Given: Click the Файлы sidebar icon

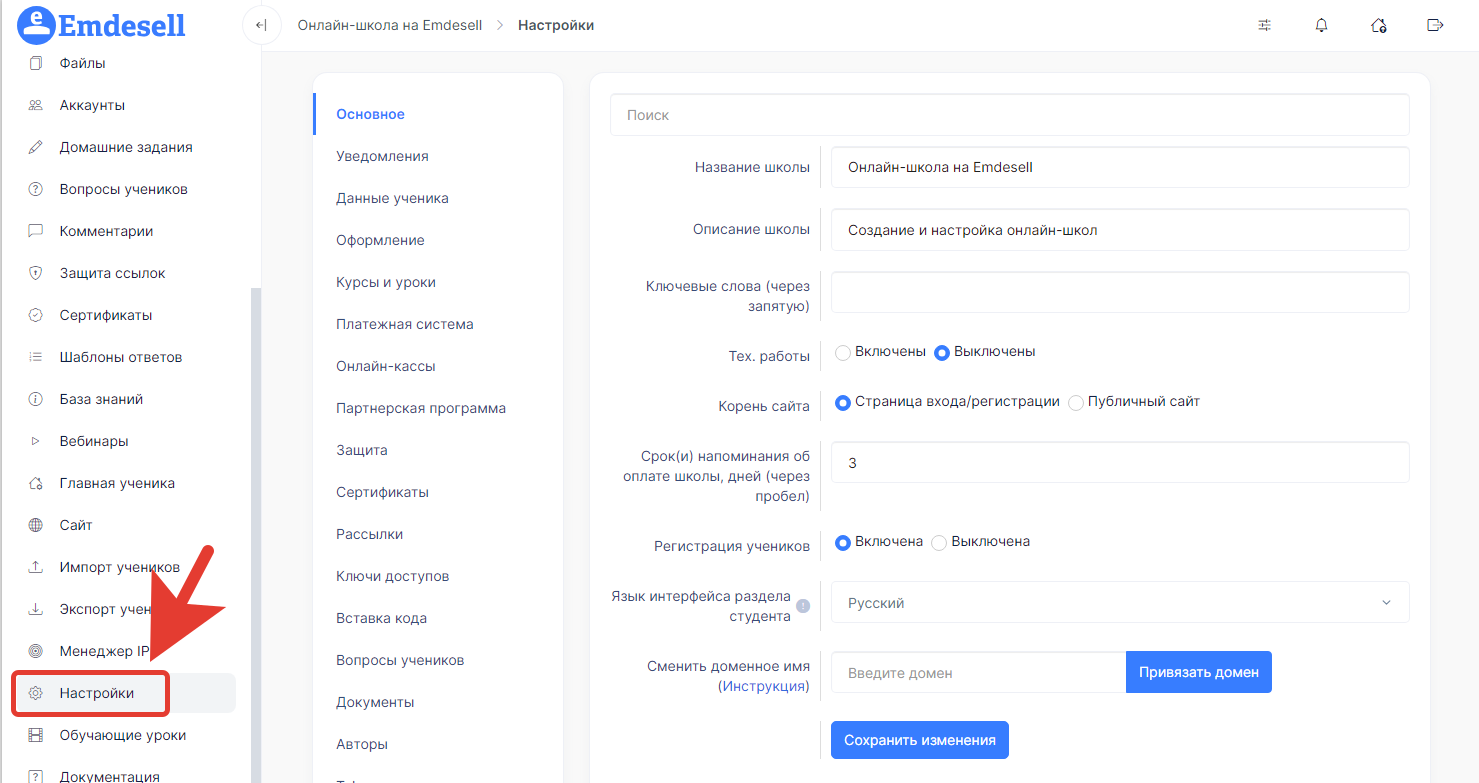Looking at the screenshot, I should [x=36, y=63].
